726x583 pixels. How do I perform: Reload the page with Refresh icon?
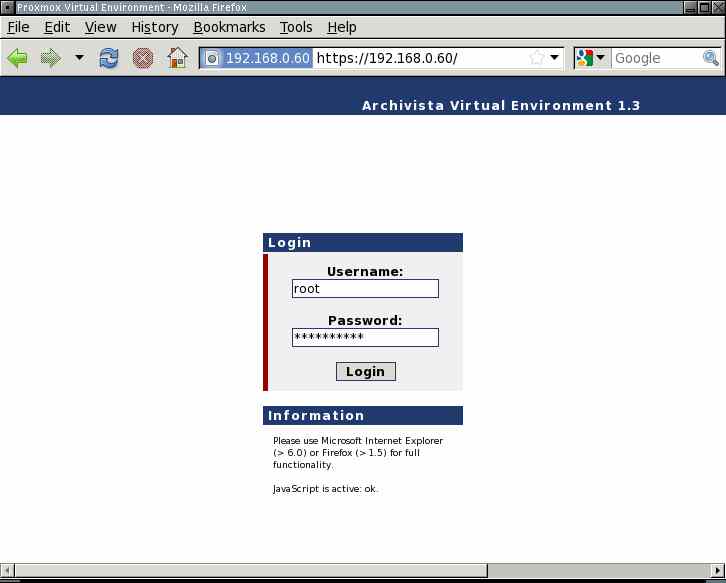pos(109,58)
